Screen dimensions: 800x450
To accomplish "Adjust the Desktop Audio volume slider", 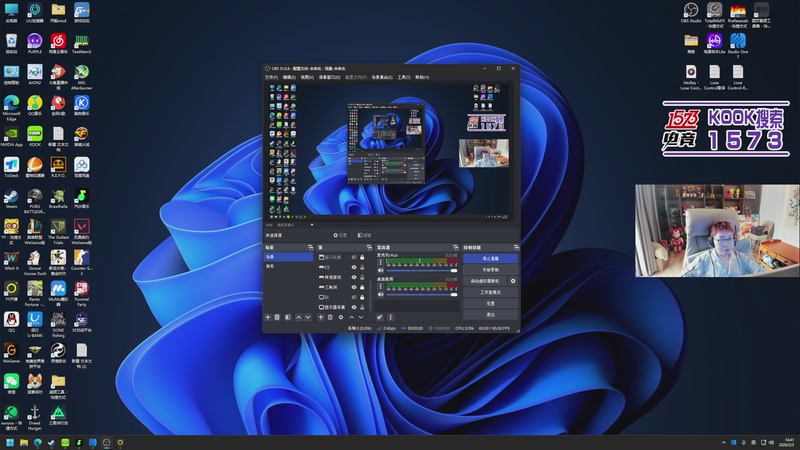I will point(421,294).
